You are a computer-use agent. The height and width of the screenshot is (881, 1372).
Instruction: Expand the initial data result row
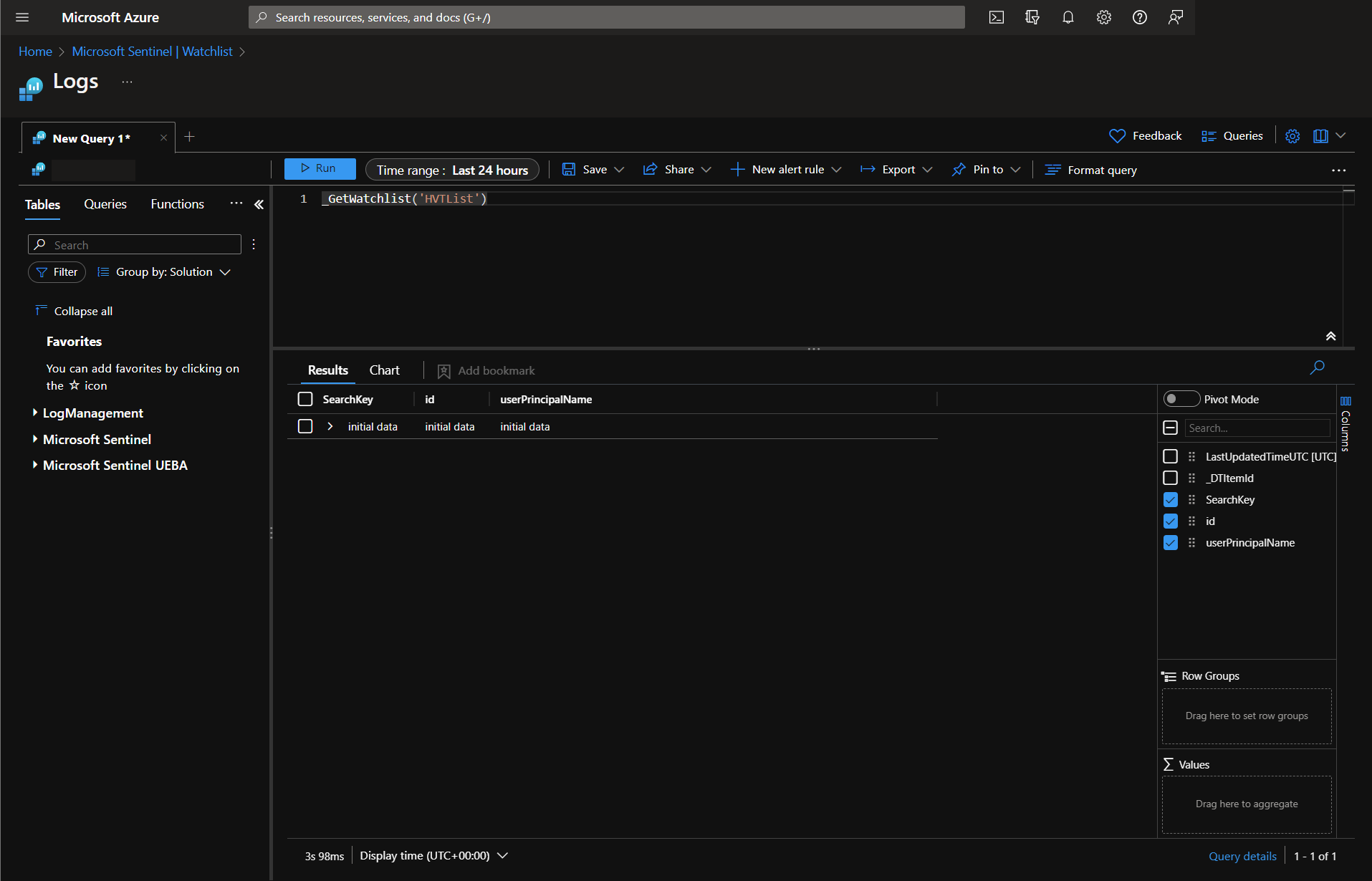pyautogui.click(x=330, y=426)
